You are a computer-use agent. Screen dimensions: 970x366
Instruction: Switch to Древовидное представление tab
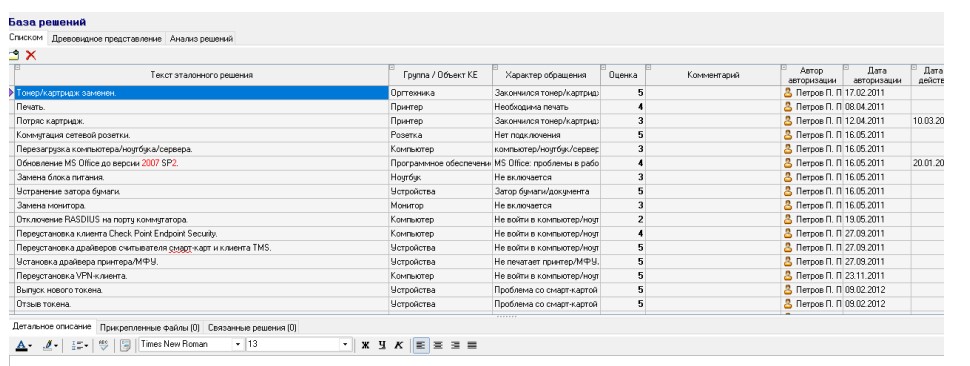pos(106,38)
